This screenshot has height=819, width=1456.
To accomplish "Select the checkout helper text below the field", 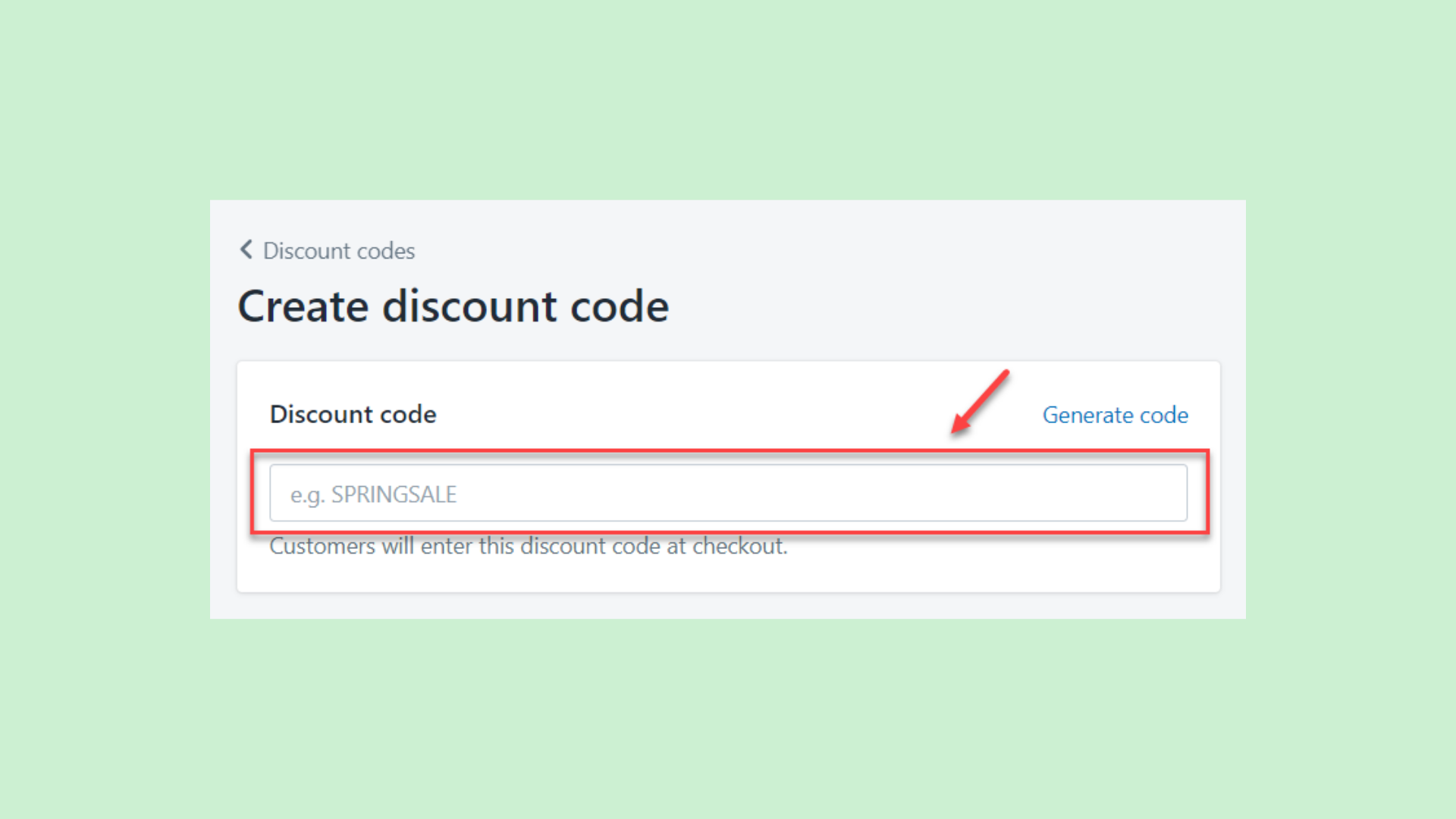I will 529,546.
